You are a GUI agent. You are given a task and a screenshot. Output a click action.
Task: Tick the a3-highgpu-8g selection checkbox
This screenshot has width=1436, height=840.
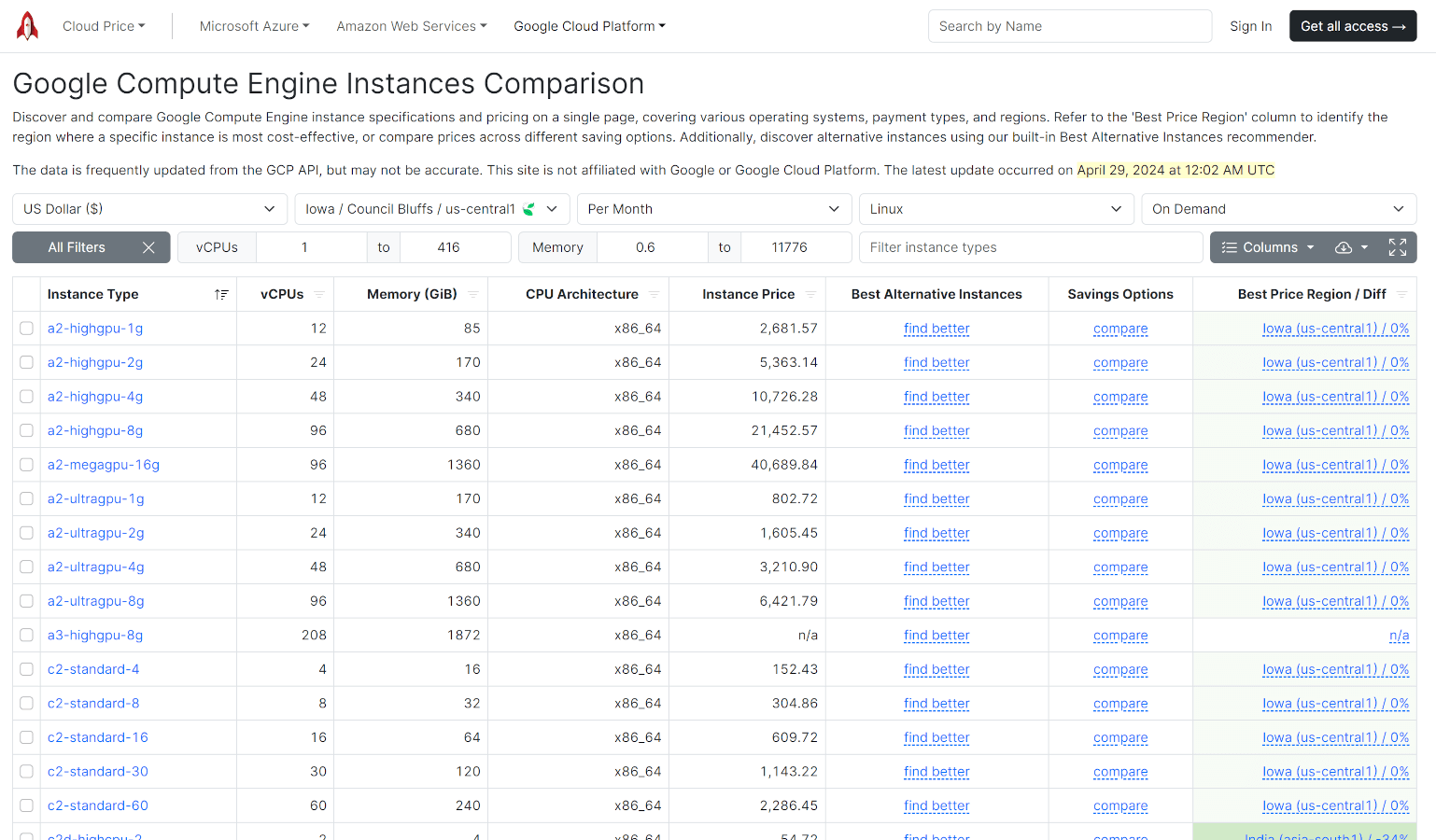(x=25, y=635)
